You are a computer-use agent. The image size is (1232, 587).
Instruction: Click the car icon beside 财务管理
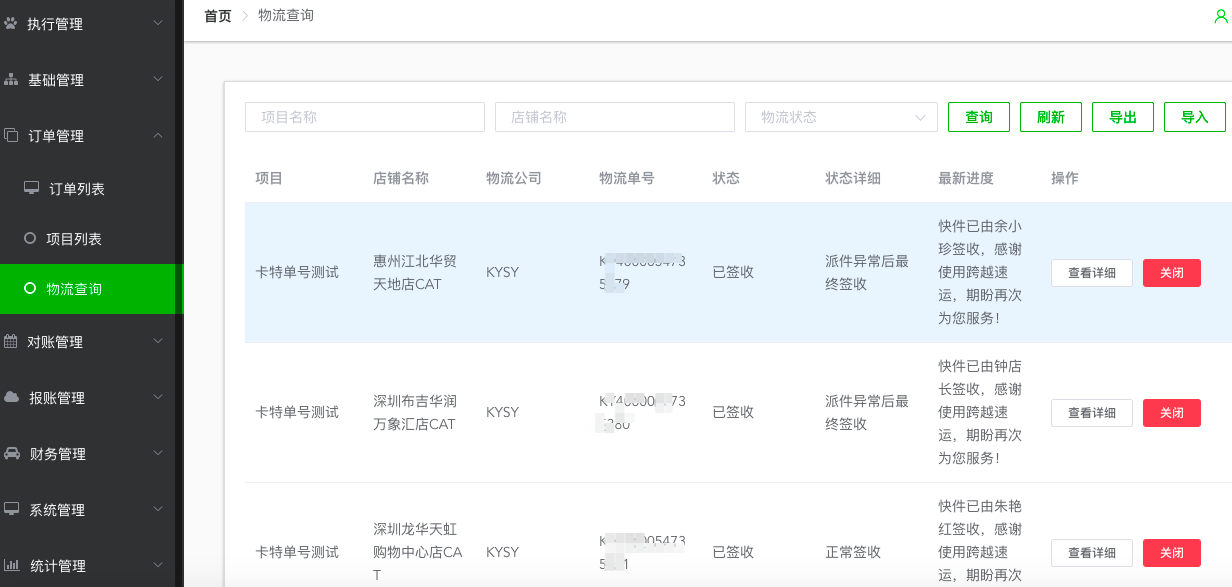click(11, 453)
